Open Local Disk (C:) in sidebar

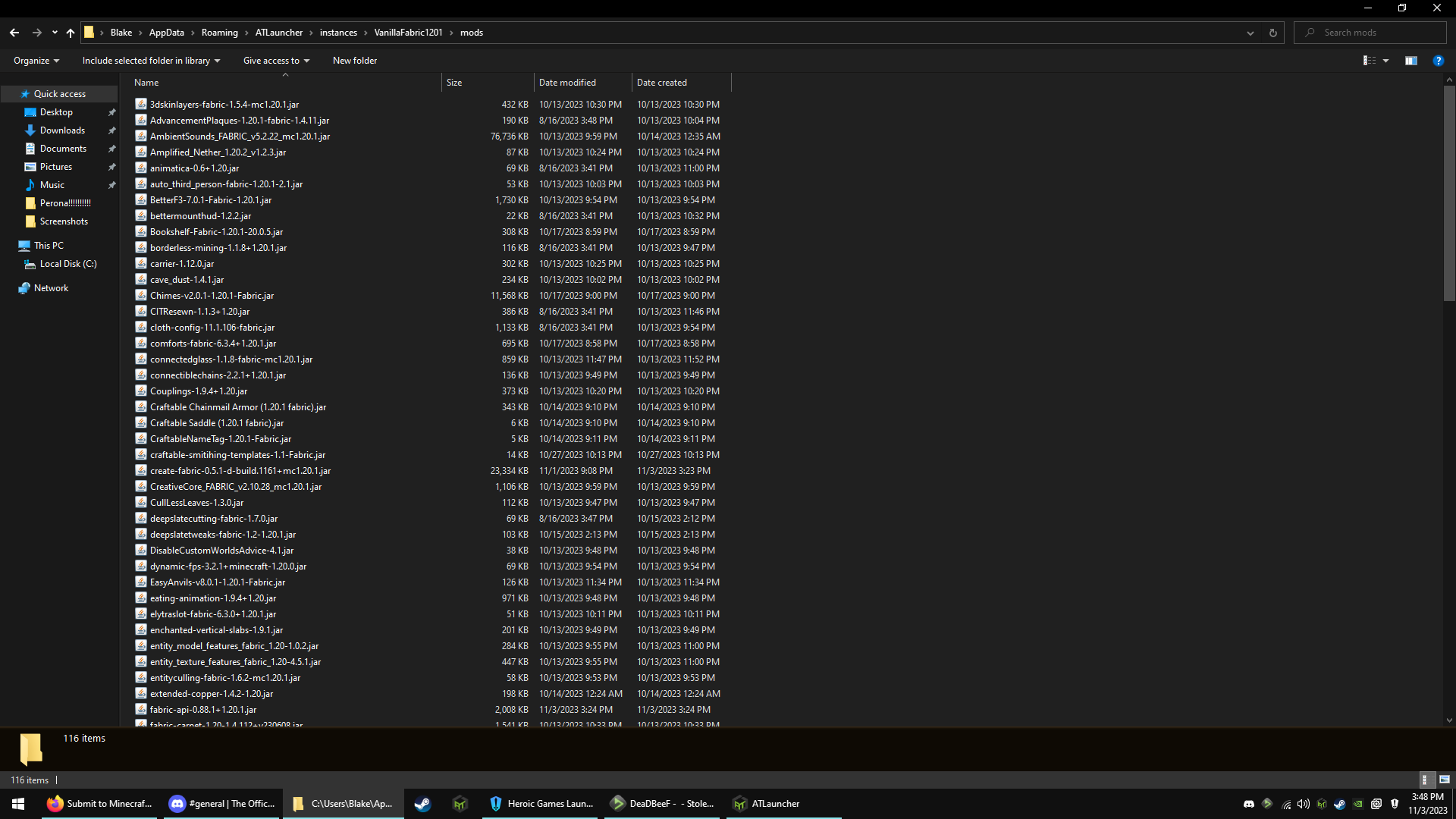(68, 264)
